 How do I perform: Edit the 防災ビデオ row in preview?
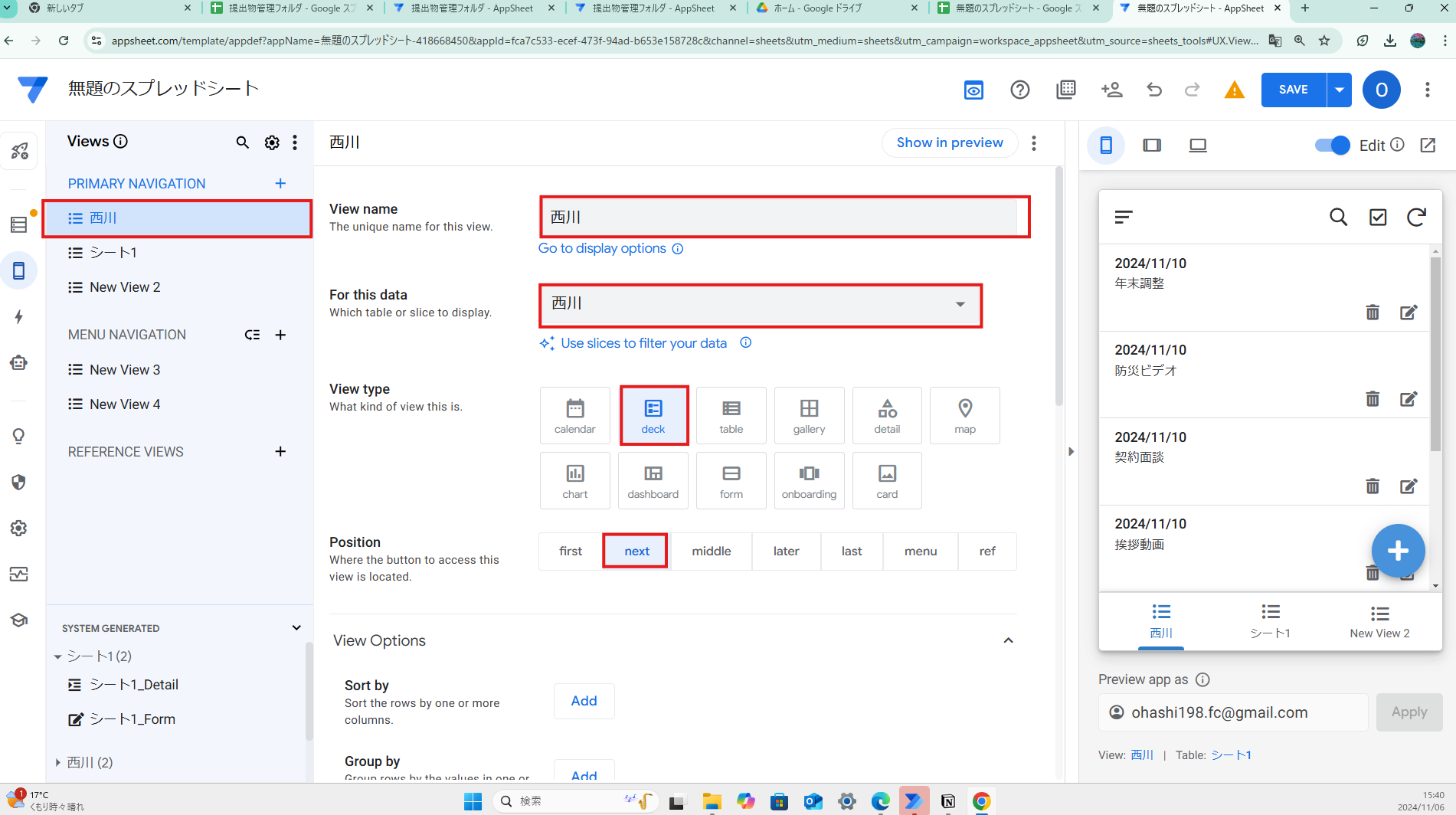(1409, 398)
